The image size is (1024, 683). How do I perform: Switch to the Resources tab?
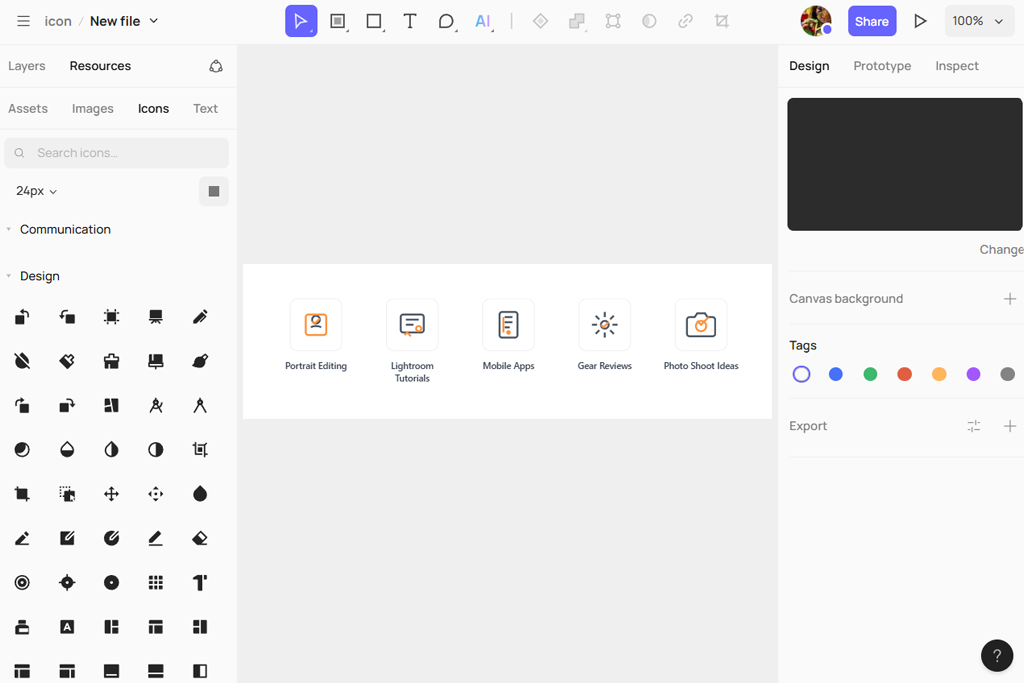tap(101, 66)
